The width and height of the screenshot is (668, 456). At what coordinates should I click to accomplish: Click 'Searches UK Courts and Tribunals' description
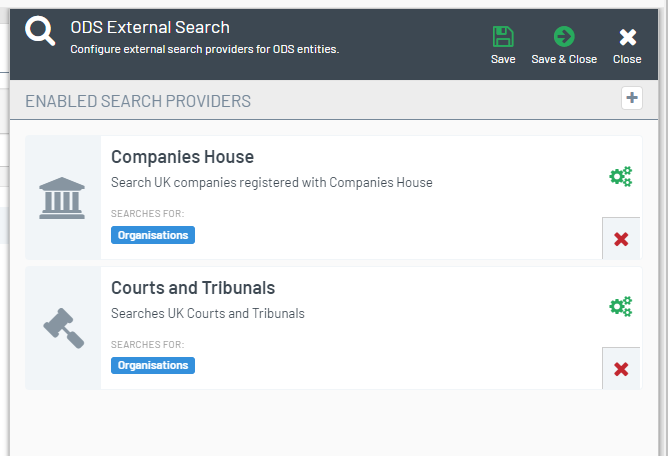point(208,313)
